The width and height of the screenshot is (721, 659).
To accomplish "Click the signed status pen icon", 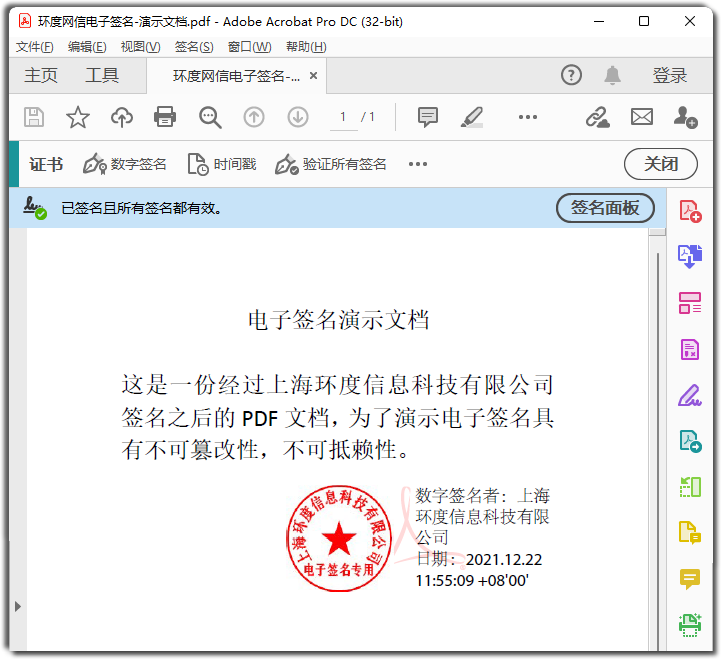I will [35, 208].
